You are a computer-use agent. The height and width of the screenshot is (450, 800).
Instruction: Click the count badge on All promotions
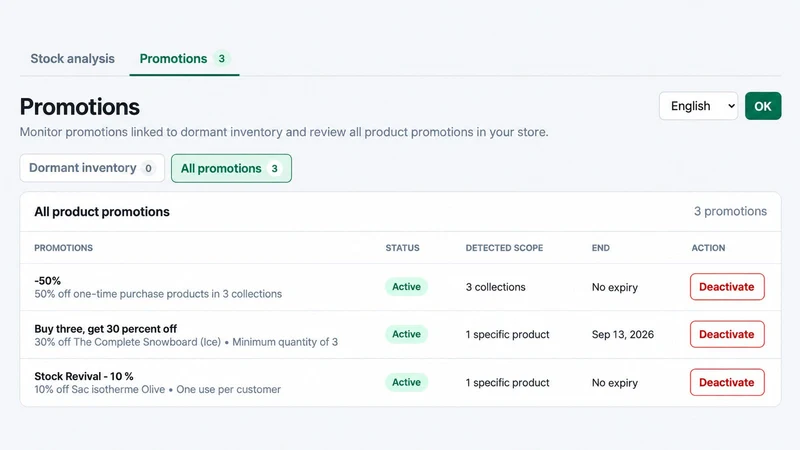click(274, 168)
